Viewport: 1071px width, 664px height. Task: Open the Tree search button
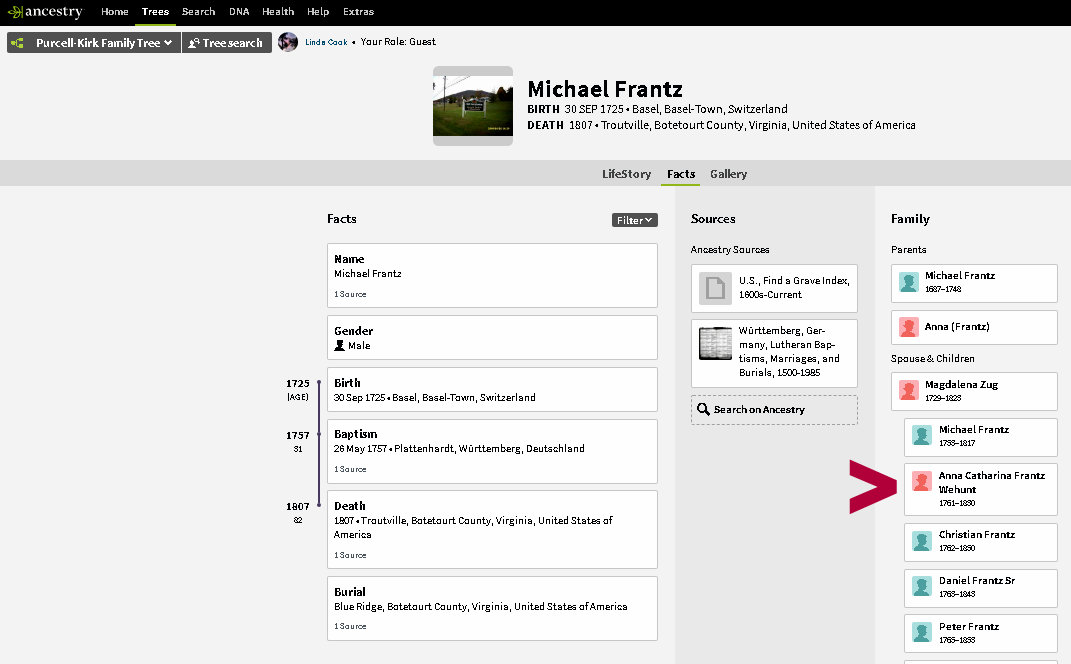[226, 43]
